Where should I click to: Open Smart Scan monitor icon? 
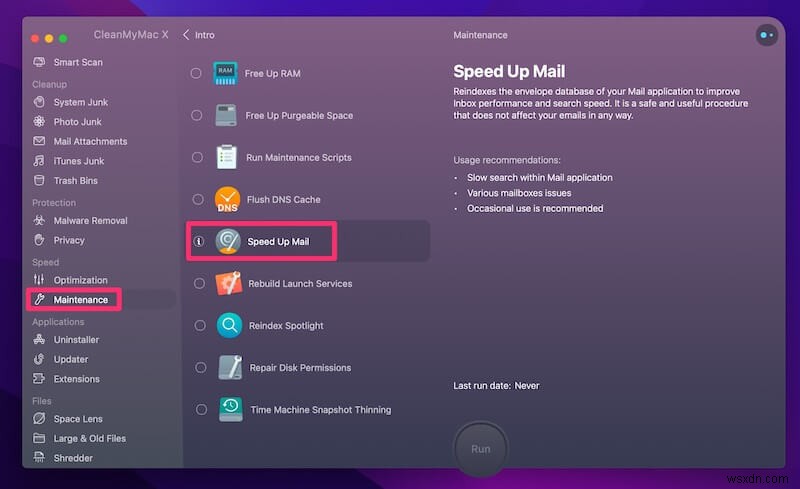click(x=39, y=62)
